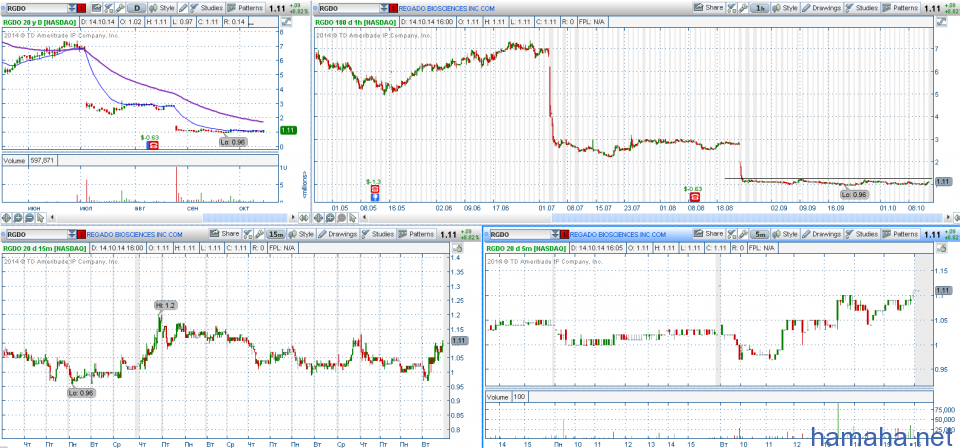Click red color-link box in 1h chart

394,9
